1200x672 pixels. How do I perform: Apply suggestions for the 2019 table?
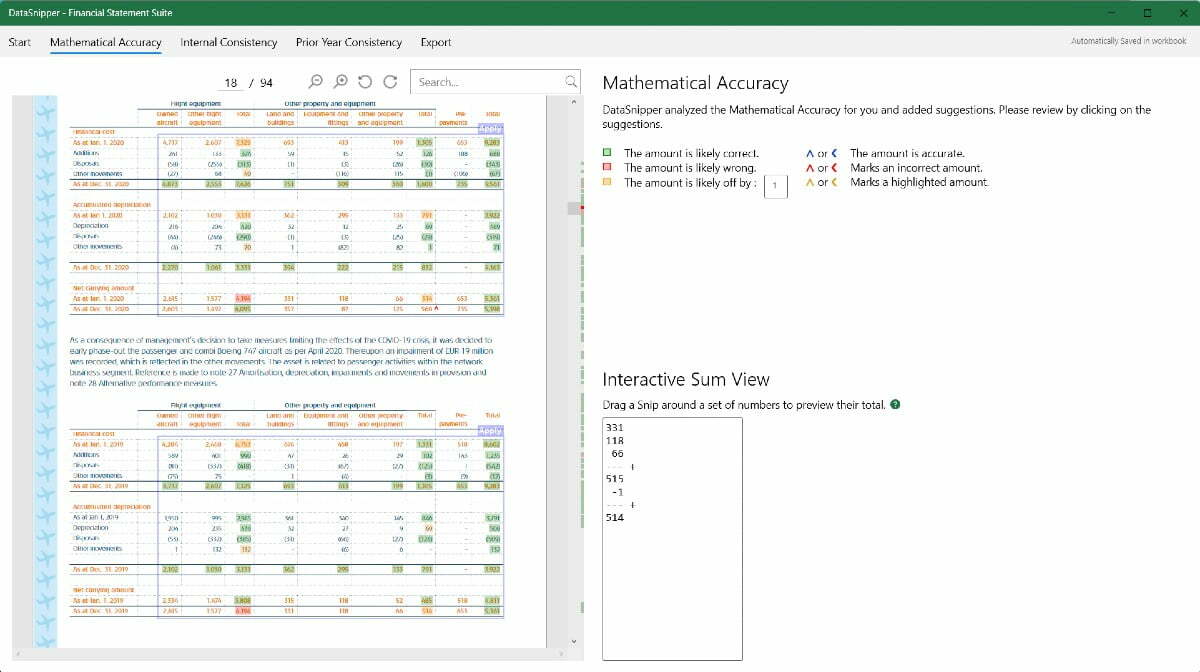point(490,430)
